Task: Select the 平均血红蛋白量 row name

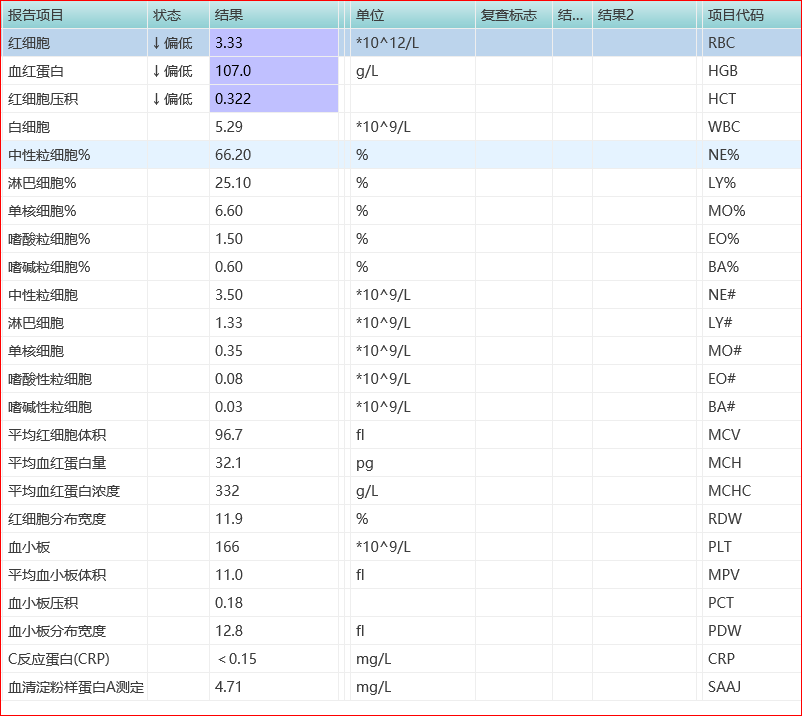Action: [57, 463]
